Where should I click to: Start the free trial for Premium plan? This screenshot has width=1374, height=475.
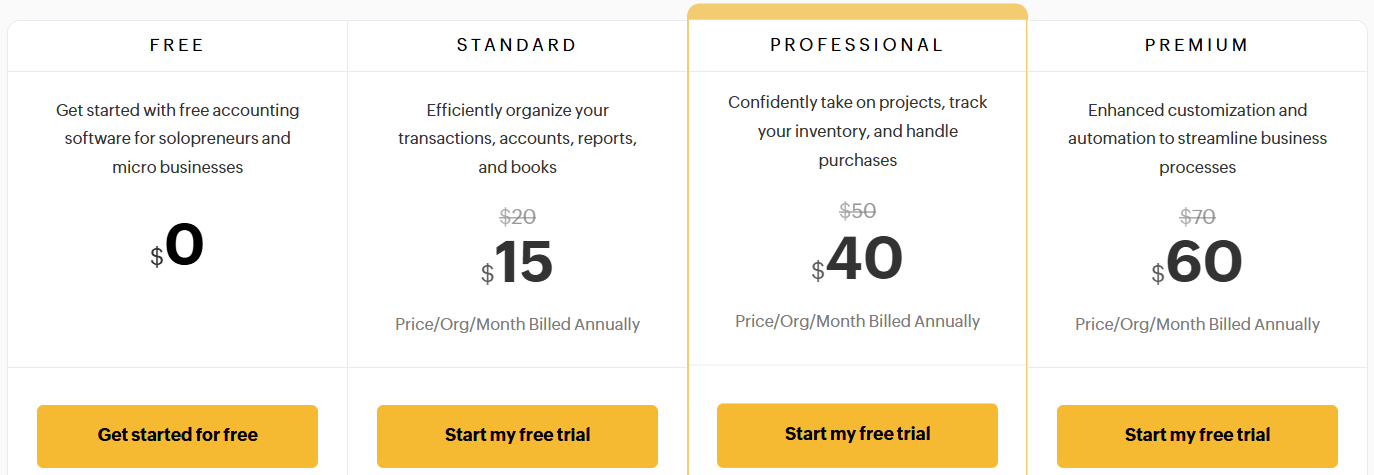coord(1197,435)
